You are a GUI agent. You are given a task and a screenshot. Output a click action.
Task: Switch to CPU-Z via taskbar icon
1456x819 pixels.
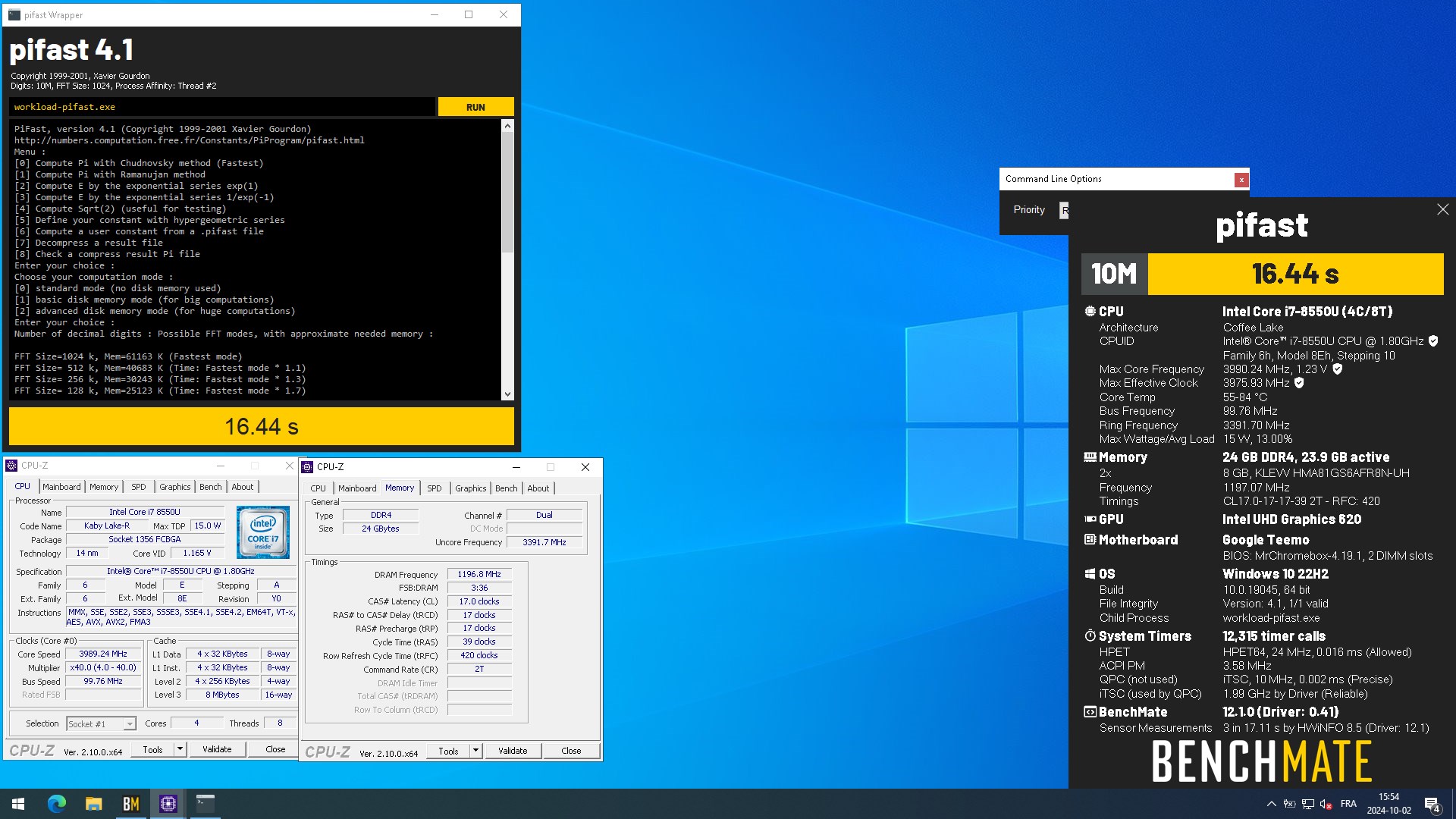168,804
